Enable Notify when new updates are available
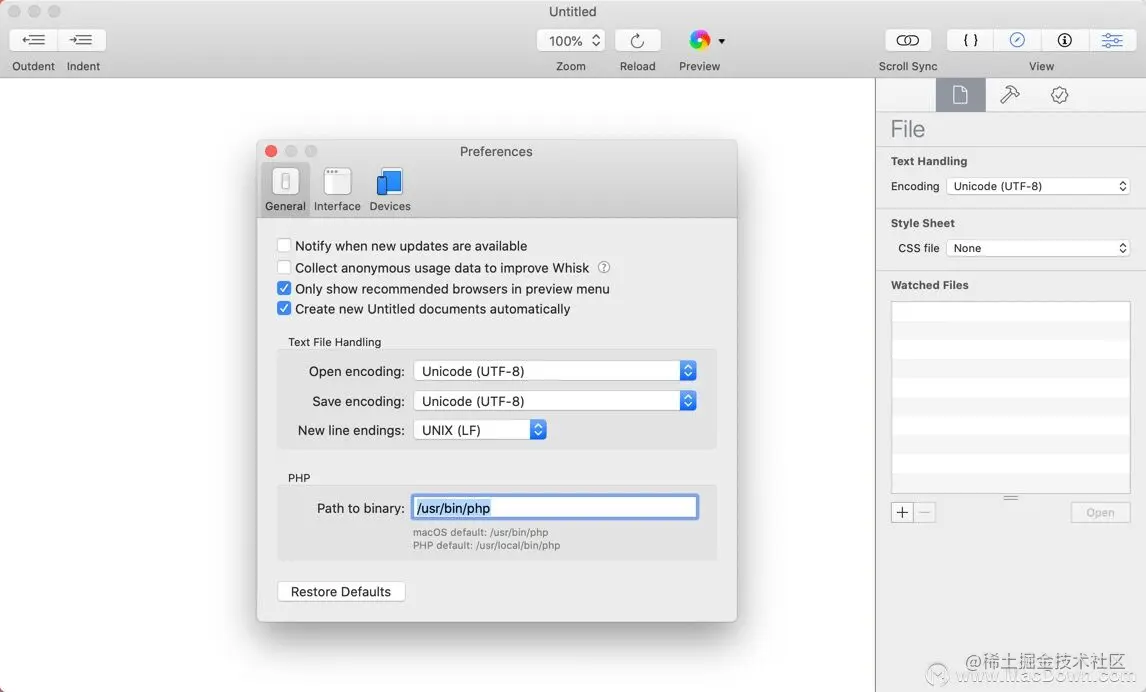Viewport: 1146px width, 692px height. [x=284, y=246]
